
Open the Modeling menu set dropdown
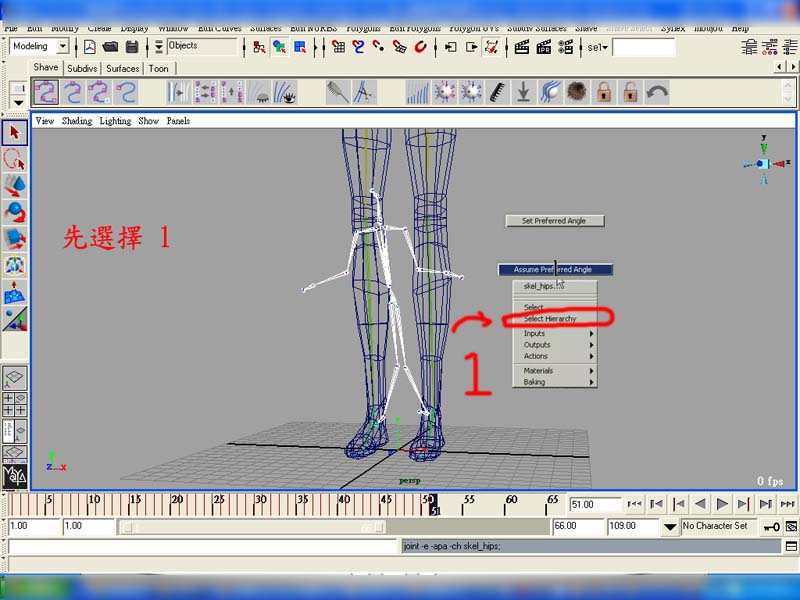(62, 46)
